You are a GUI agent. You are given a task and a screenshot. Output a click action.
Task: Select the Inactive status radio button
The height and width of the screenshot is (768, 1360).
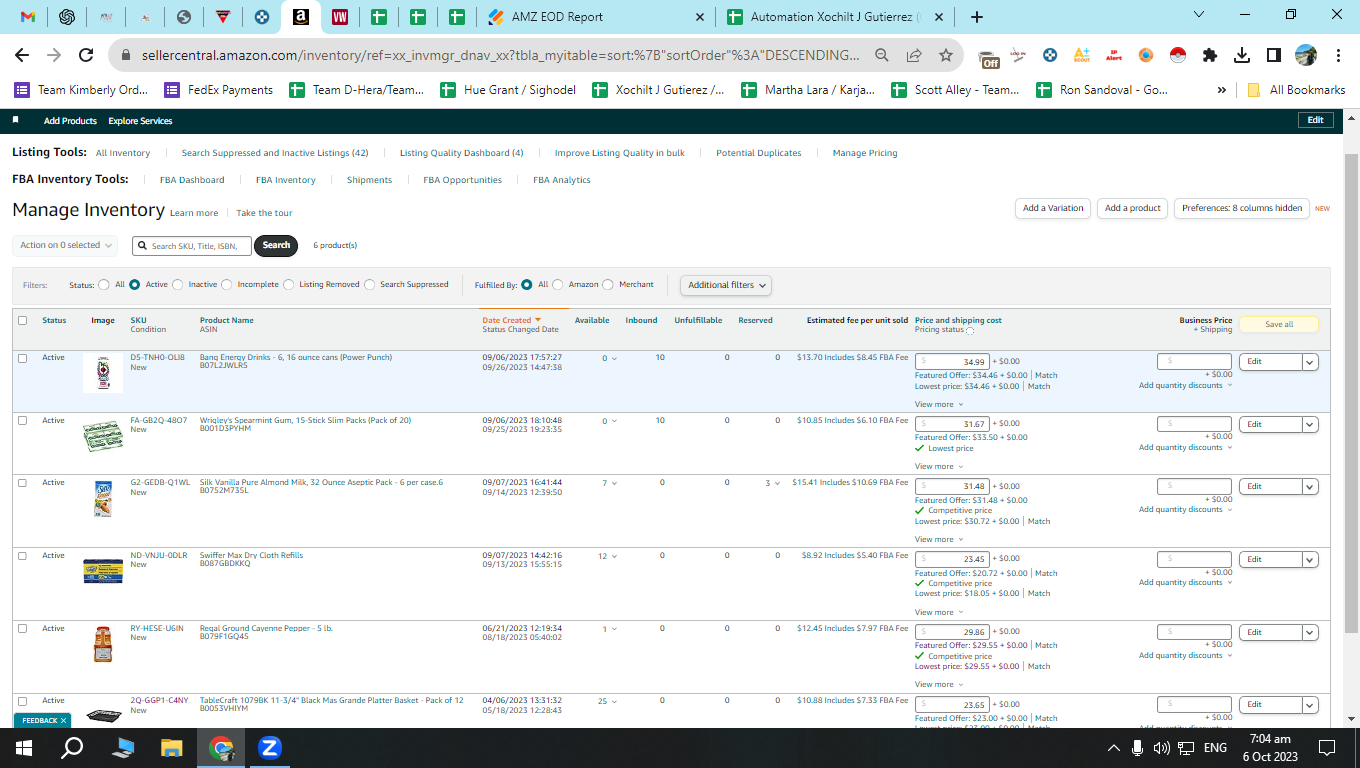tap(178, 285)
